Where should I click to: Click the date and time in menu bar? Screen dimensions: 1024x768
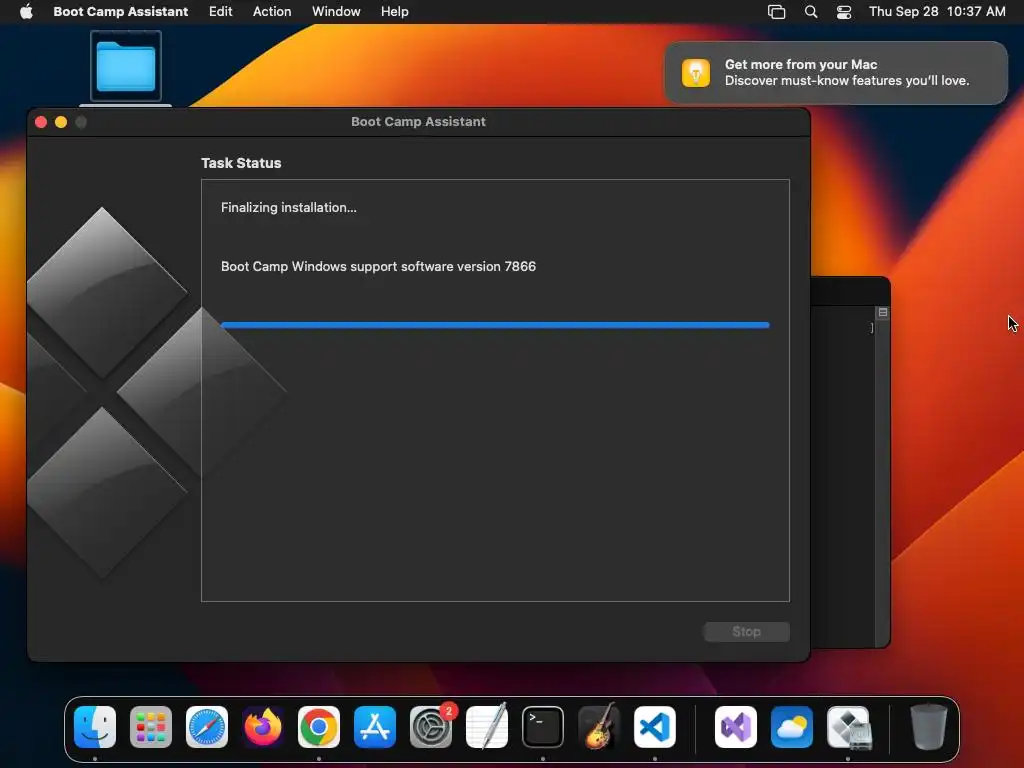(937, 11)
